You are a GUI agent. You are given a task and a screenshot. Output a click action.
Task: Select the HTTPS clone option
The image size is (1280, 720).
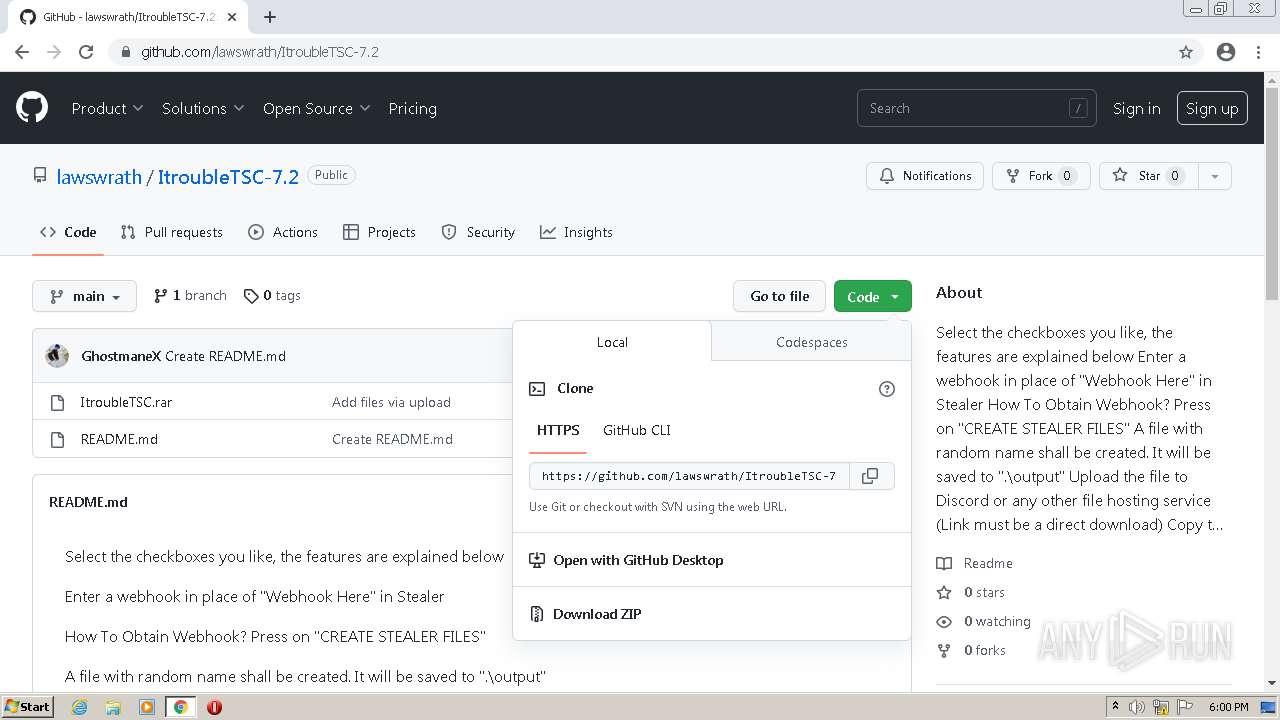(558, 430)
